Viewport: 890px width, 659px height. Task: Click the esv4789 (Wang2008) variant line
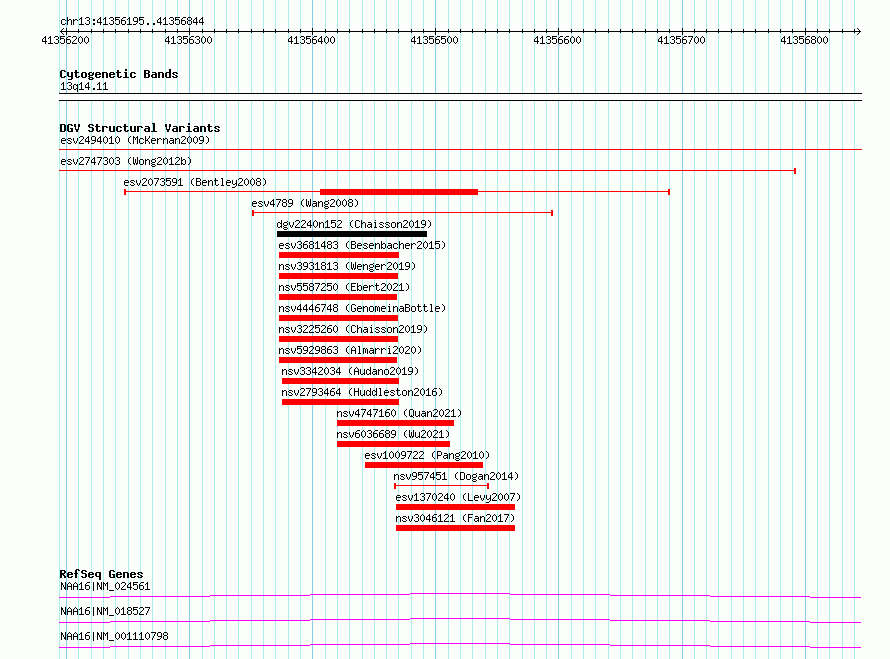pyautogui.click(x=402, y=213)
